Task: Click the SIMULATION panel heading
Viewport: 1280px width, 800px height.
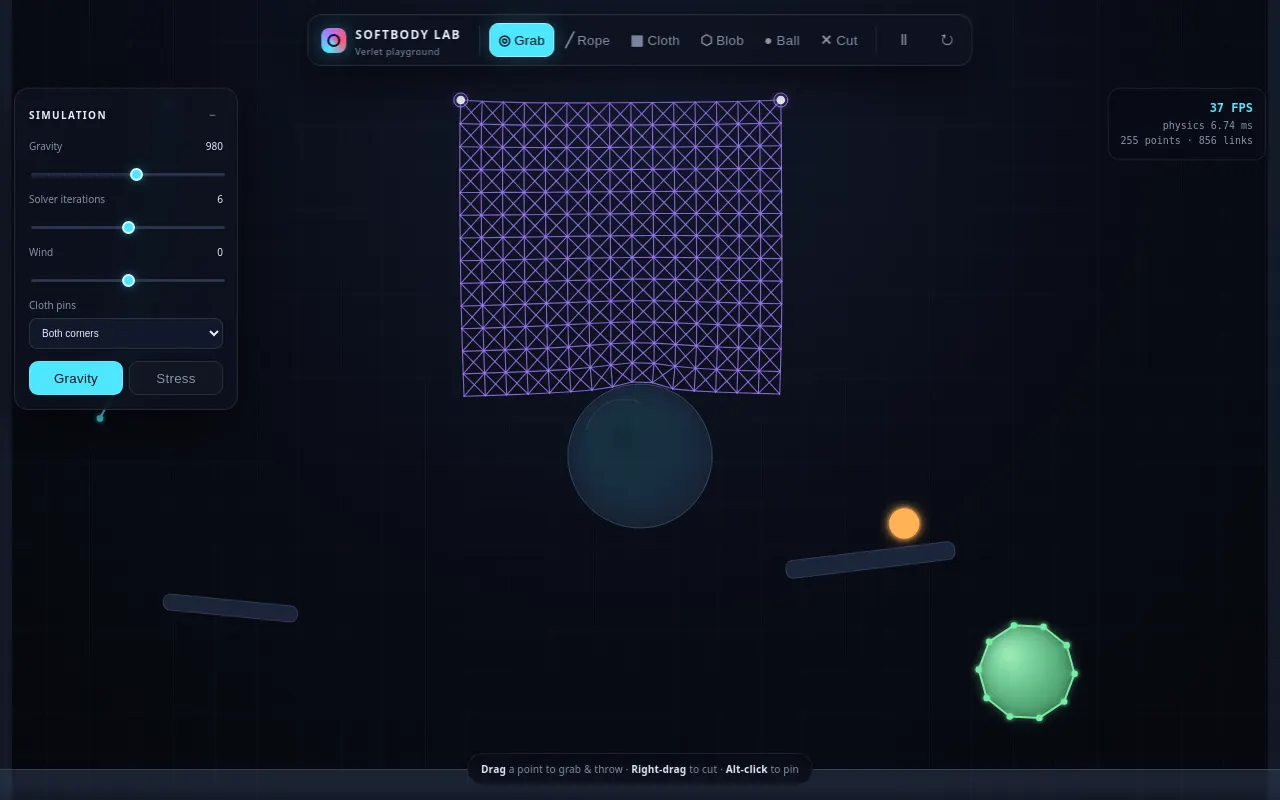Action: pos(68,115)
